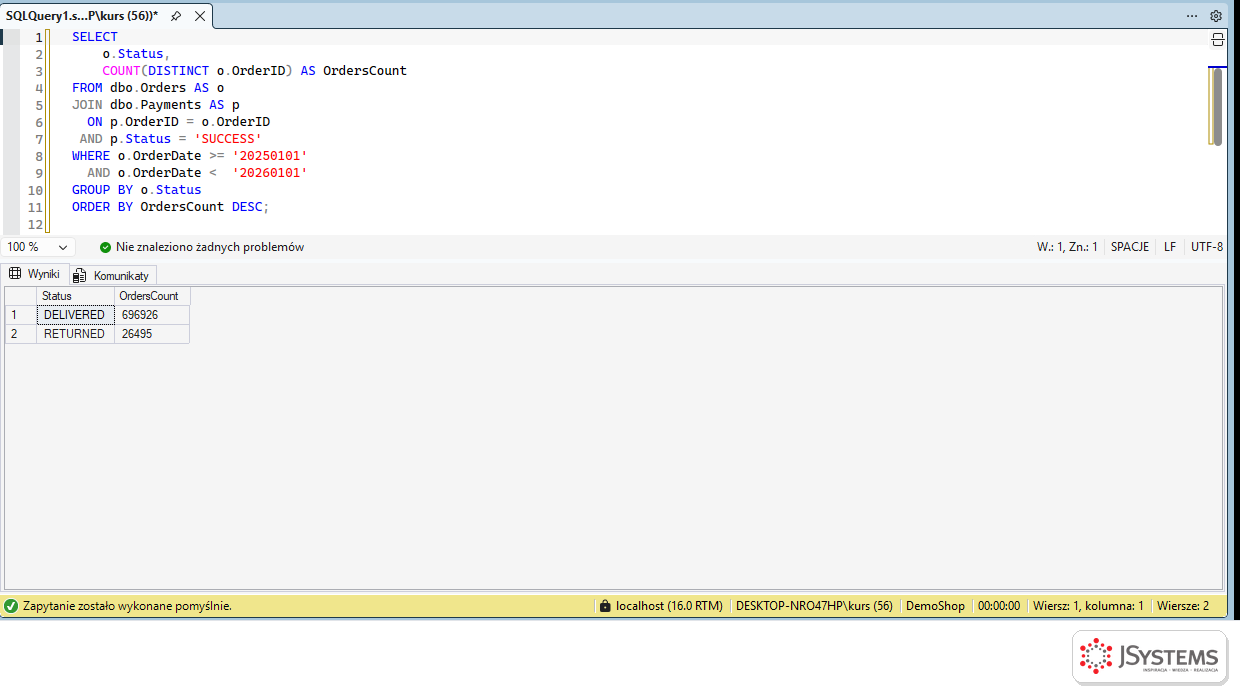Click the COUNT function in the query
Screen dimensions: 1240x692
pos(121,71)
